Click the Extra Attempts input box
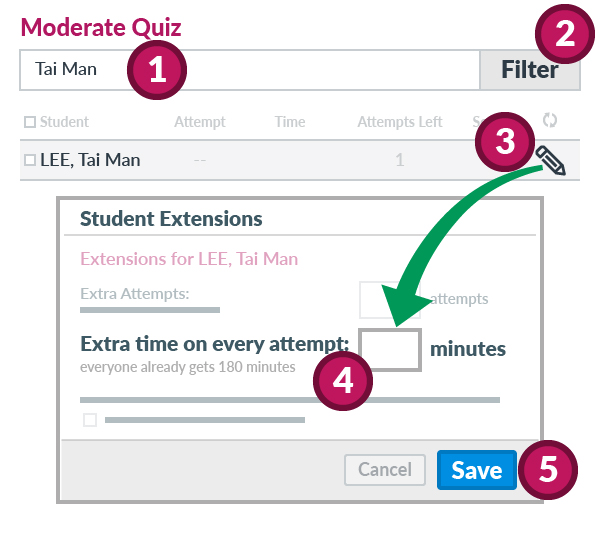 [x=383, y=298]
